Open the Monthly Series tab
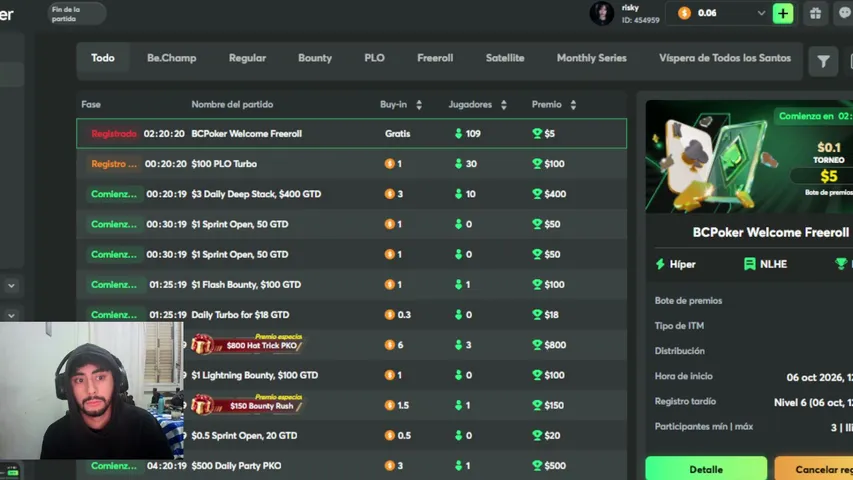The image size is (853, 480). click(591, 58)
